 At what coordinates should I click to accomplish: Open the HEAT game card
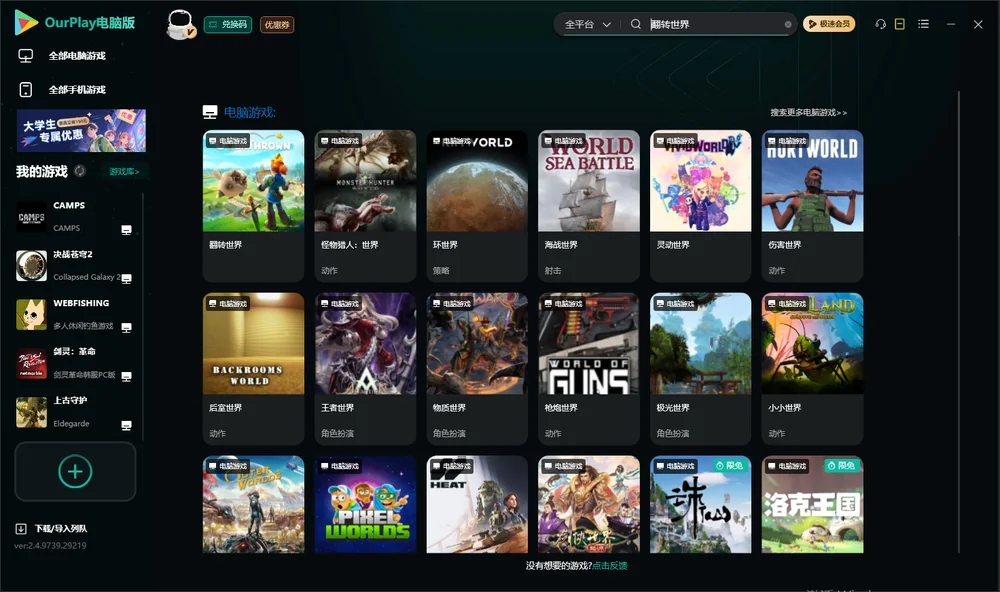pyautogui.click(x=477, y=504)
